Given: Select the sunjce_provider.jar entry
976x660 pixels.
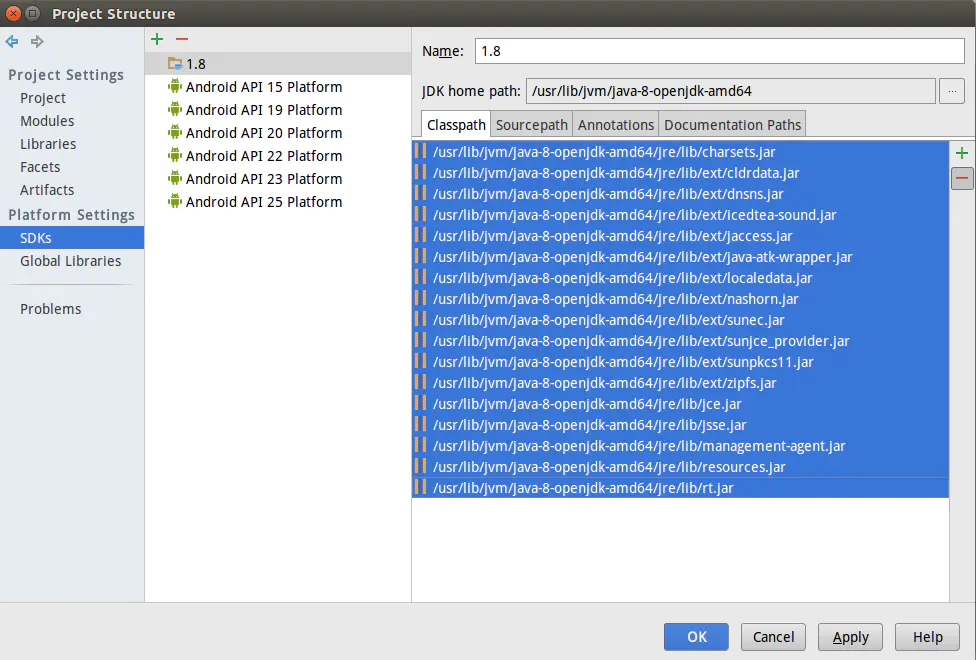Looking at the screenshot, I should click(x=680, y=341).
